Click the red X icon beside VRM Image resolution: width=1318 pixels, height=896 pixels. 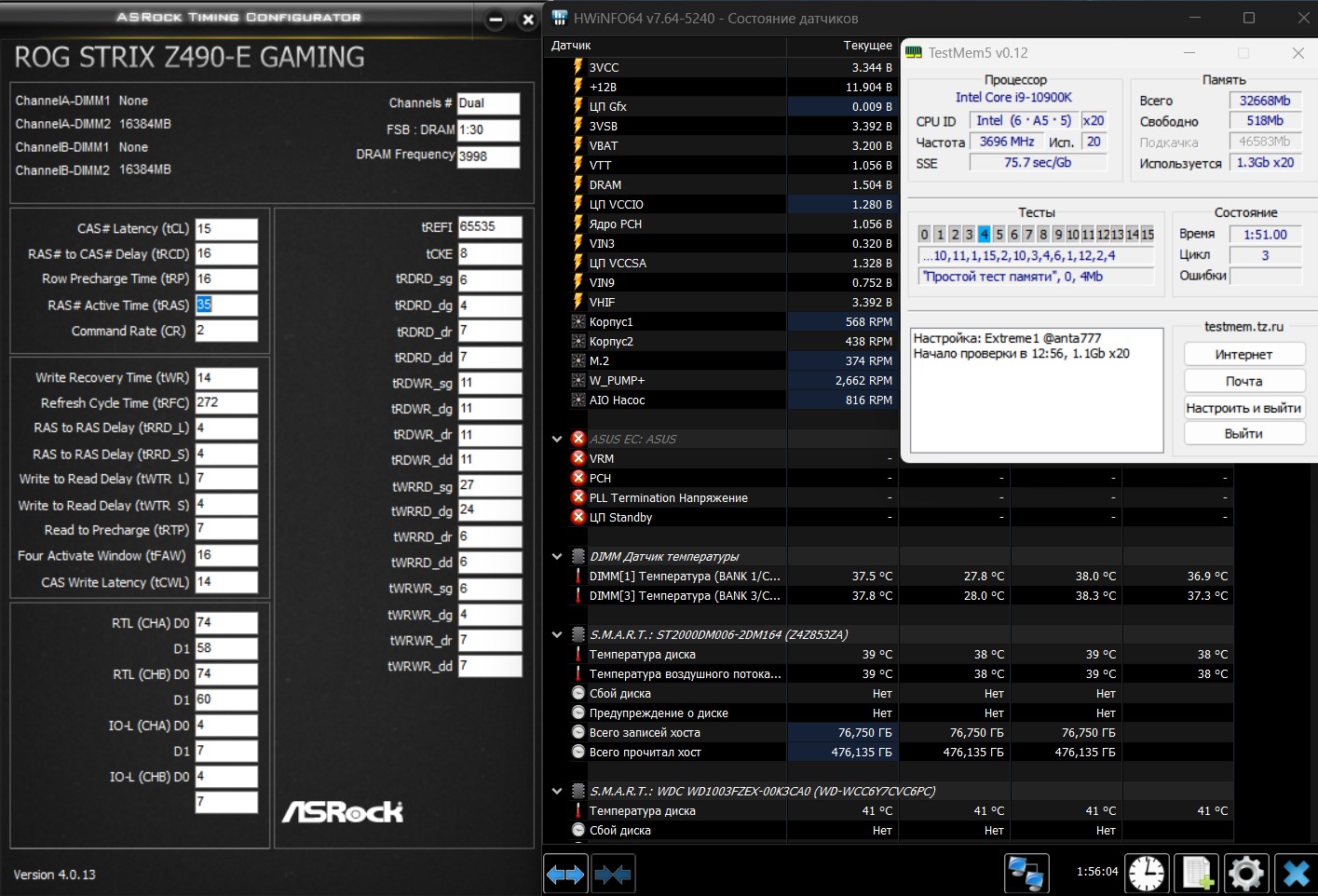coord(578,458)
